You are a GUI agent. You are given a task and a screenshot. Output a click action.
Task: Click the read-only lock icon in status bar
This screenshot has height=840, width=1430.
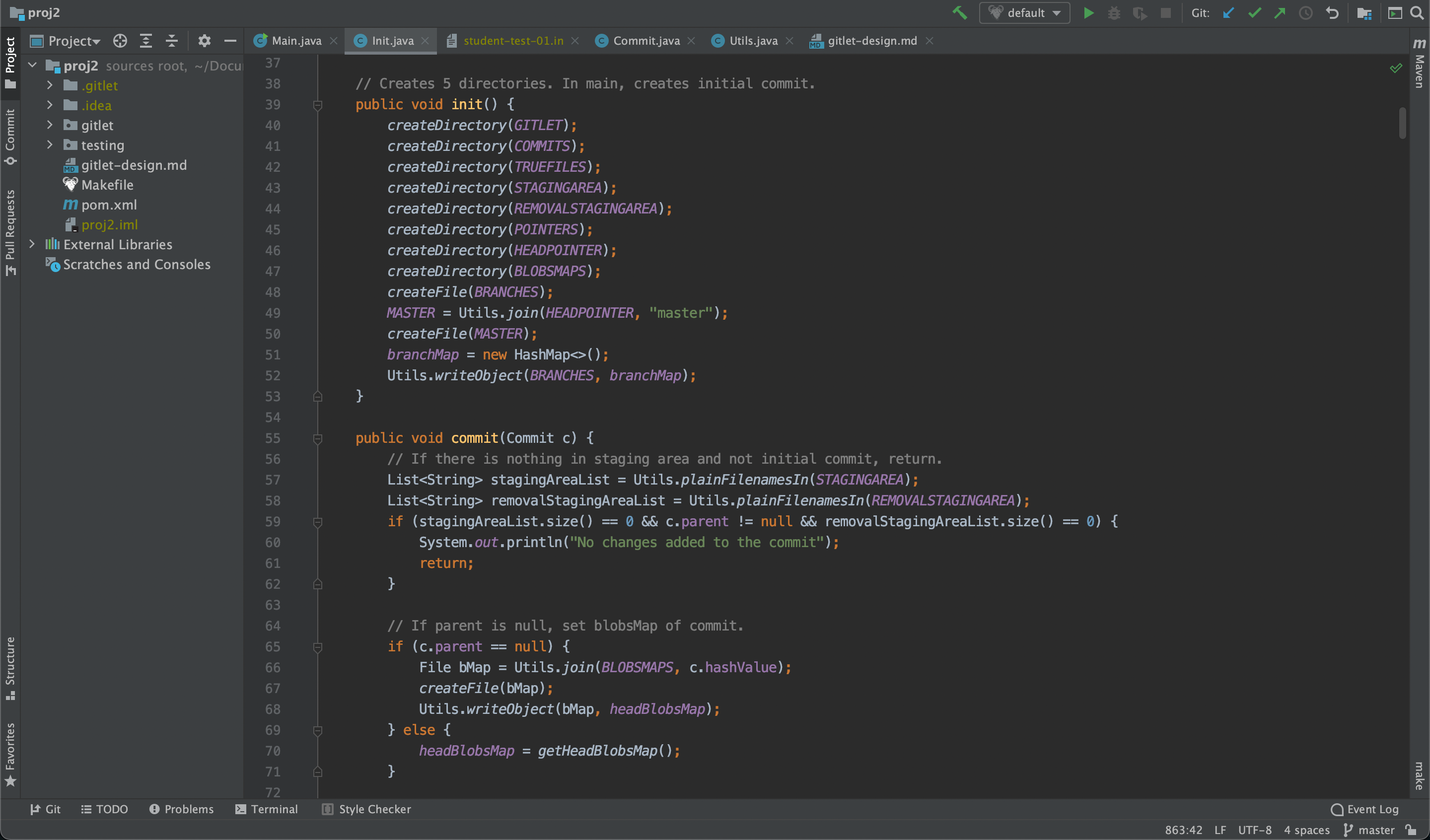[x=1411, y=830]
